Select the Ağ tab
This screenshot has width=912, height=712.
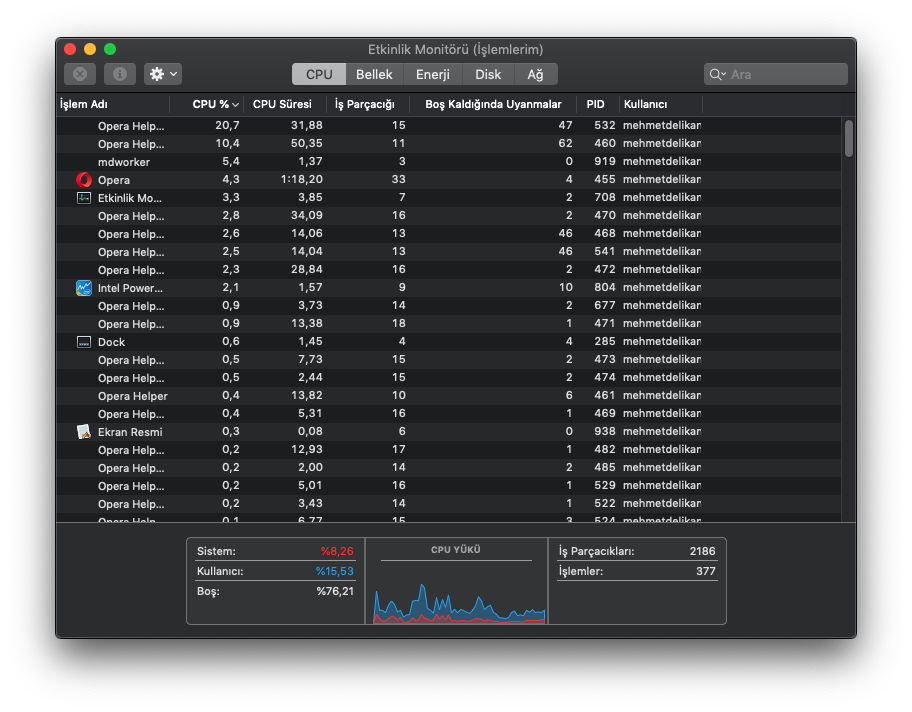click(x=536, y=74)
